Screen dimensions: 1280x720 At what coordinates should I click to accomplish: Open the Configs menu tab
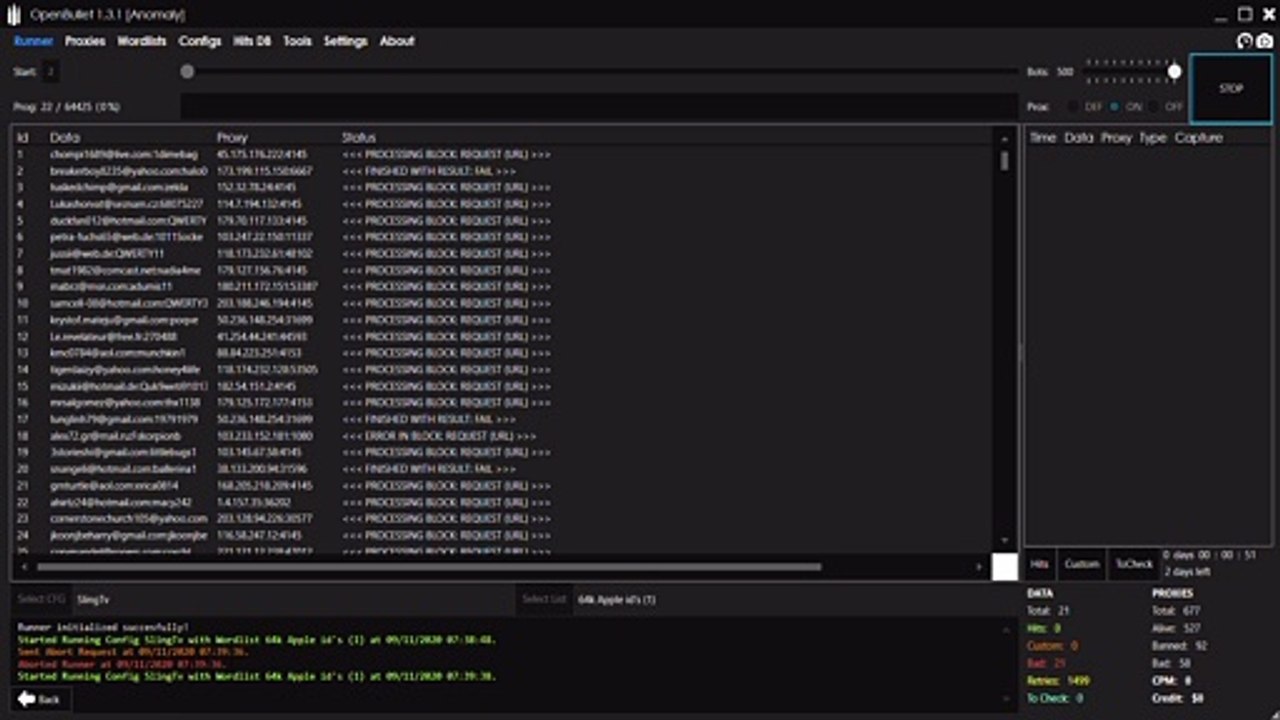pyautogui.click(x=200, y=41)
